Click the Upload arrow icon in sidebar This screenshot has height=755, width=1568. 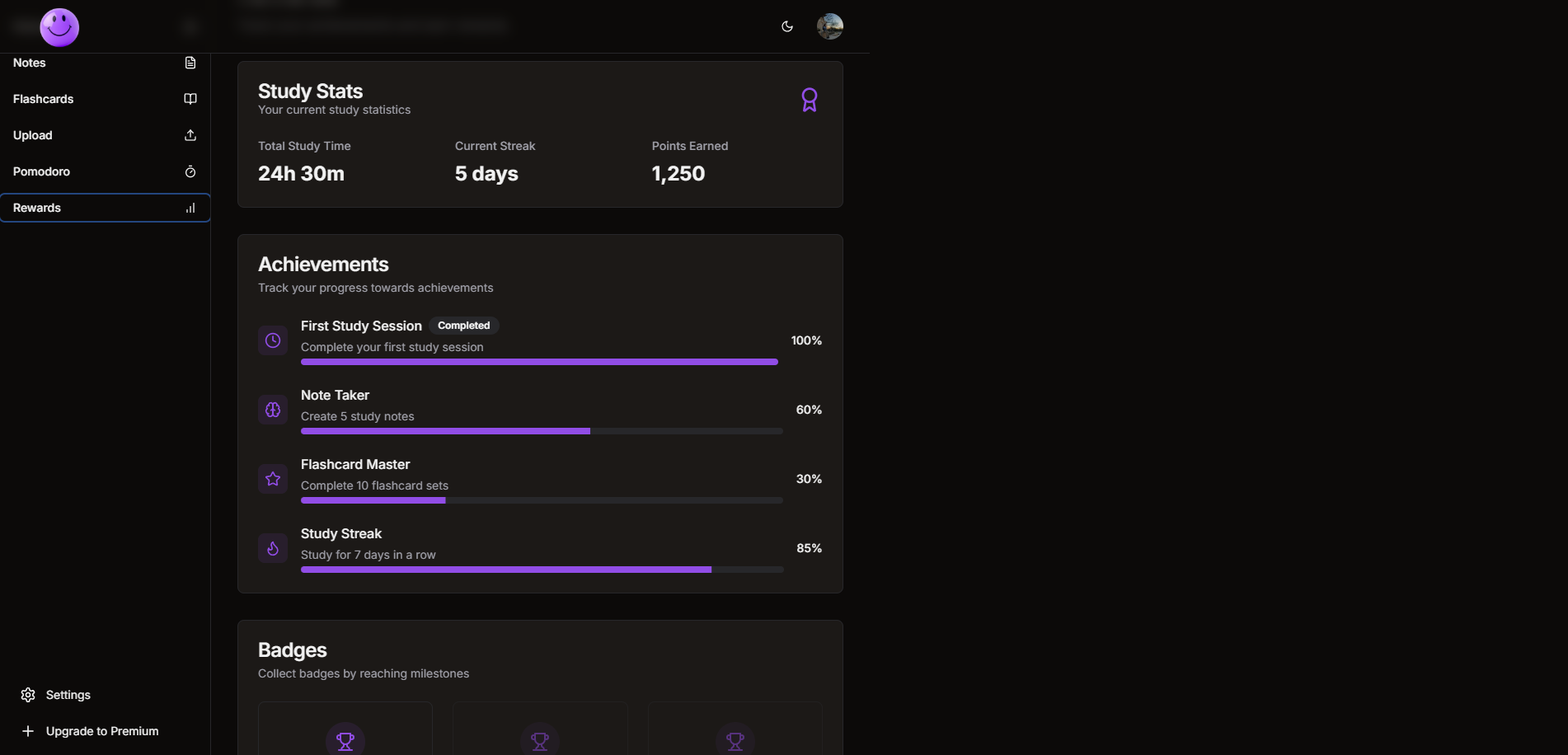pyautogui.click(x=190, y=135)
